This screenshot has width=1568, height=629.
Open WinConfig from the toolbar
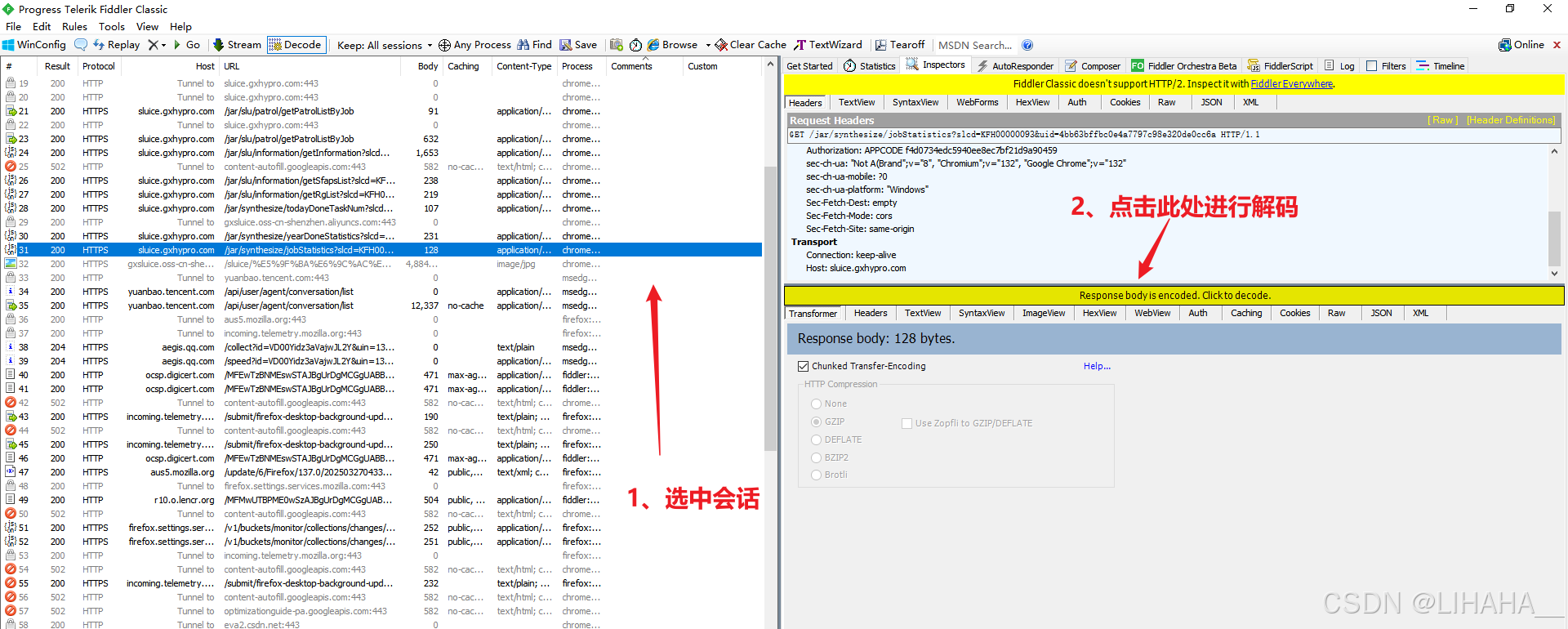point(34,45)
